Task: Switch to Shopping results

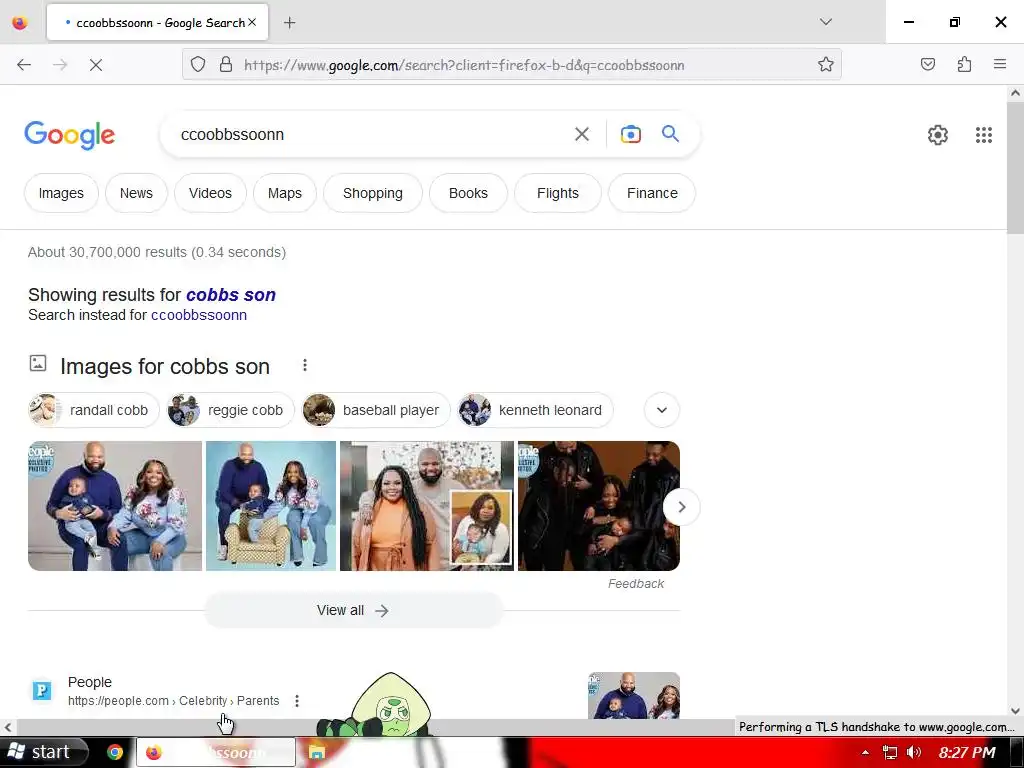Action: (373, 193)
